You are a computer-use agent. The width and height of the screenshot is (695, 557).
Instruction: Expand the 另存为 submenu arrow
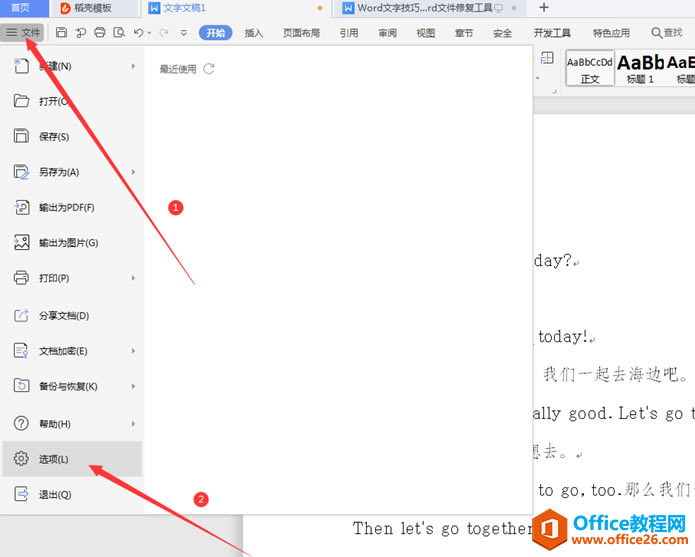pyautogui.click(x=133, y=171)
